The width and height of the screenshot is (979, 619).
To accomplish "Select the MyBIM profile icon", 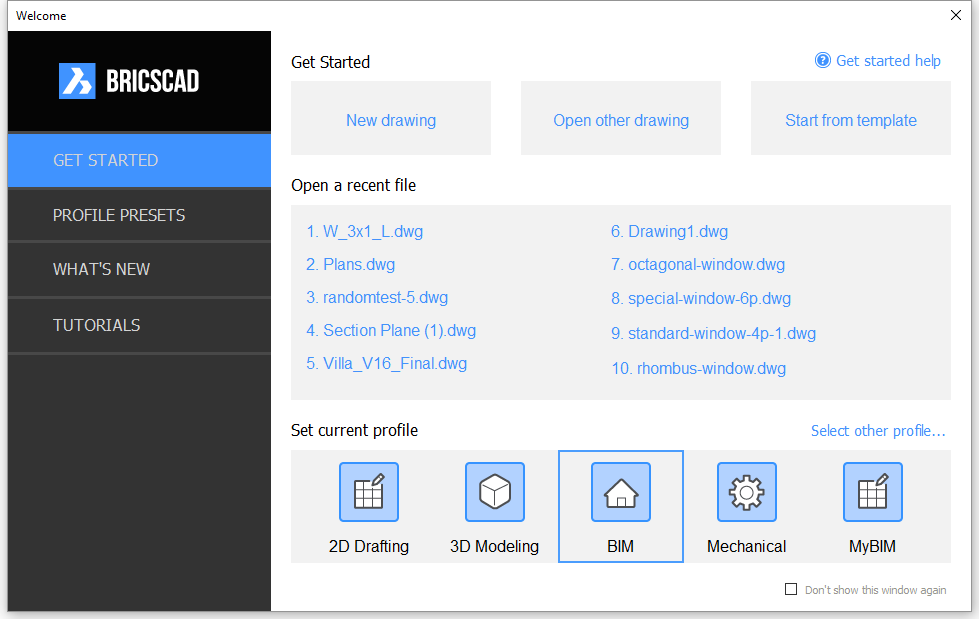I will point(872,492).
